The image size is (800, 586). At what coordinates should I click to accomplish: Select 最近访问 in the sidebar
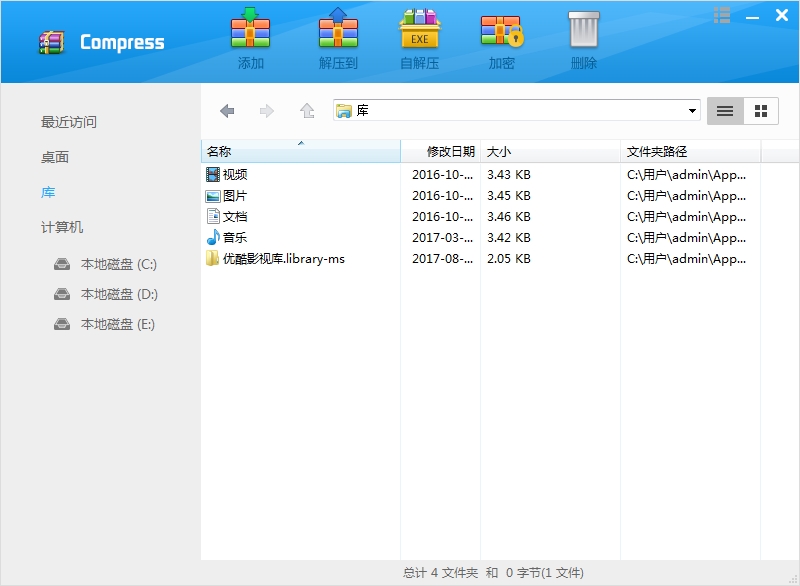(68, 122)
